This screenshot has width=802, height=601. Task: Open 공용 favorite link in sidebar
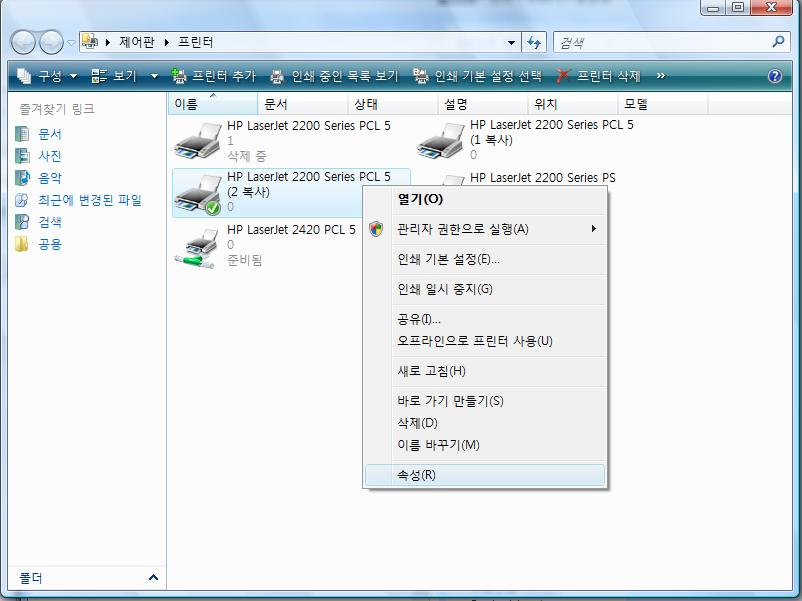(x=50, y=244)
